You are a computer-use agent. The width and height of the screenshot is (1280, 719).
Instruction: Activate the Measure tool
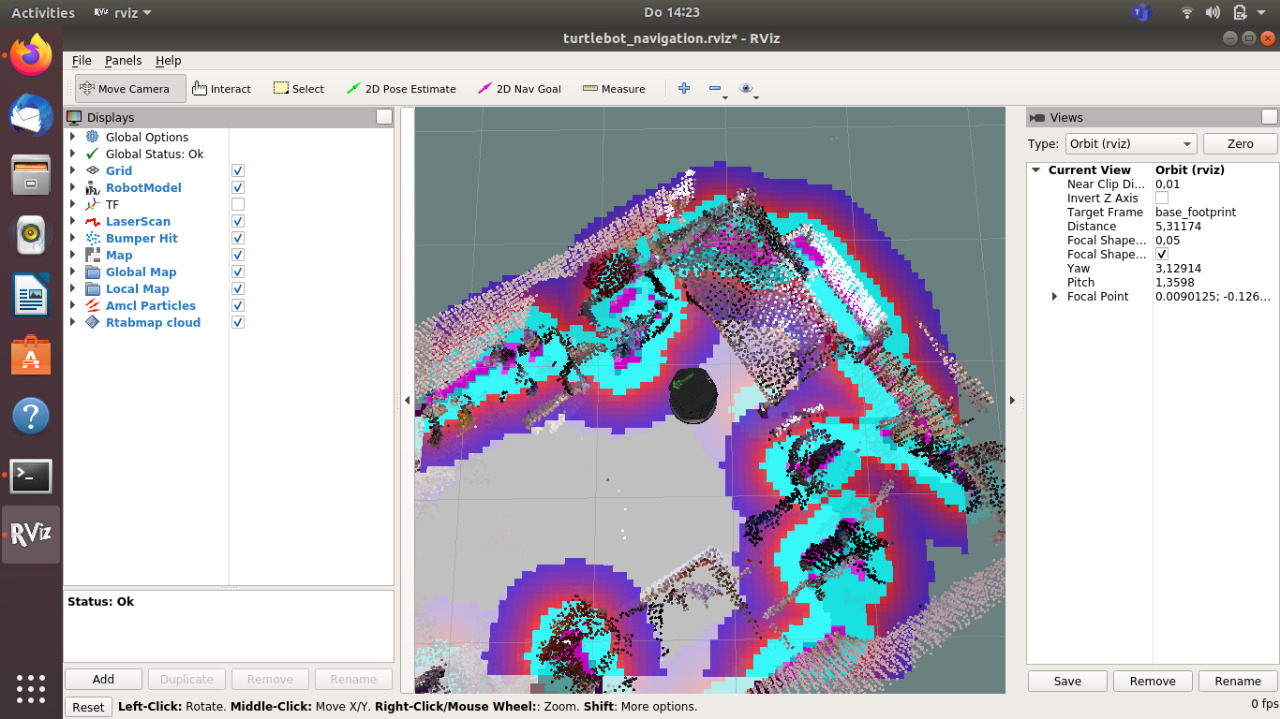(614, 89)
